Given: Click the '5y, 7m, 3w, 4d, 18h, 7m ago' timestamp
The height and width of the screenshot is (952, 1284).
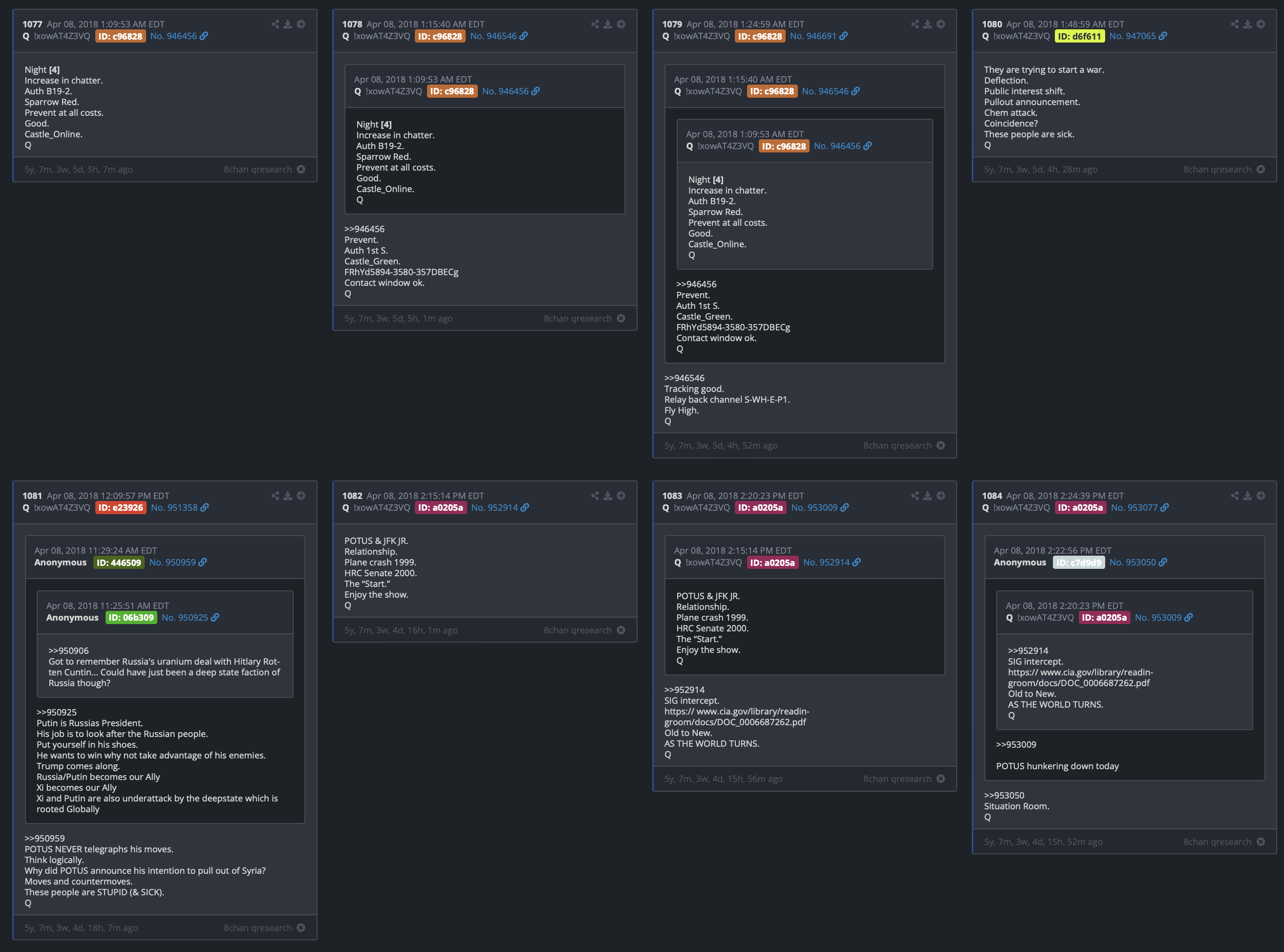Looking at the screenshot, I should pyautogui.click(x=81, y=928).
